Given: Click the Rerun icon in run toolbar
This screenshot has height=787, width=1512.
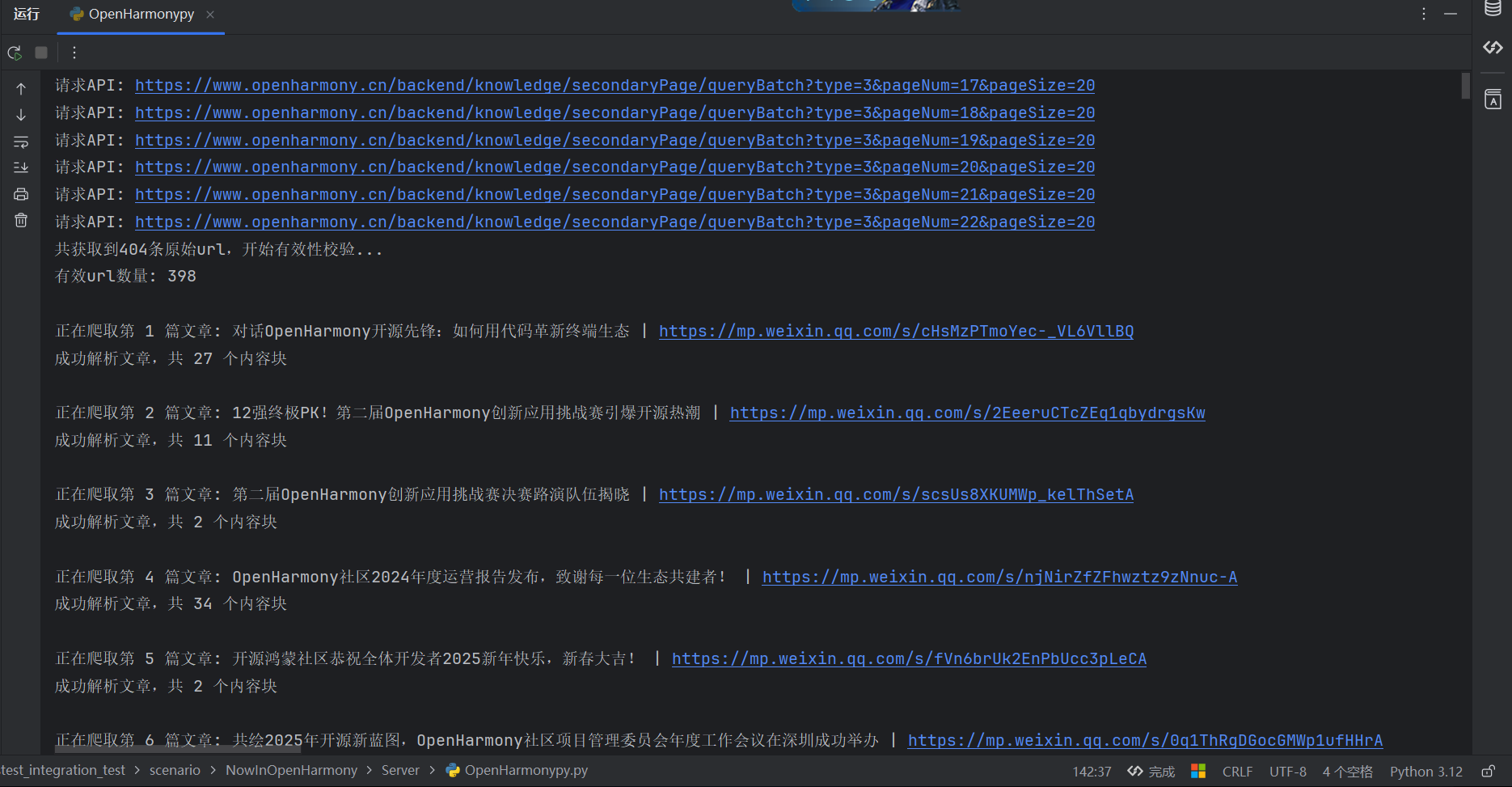Looking at the screenshot, I should coord(15,53).
